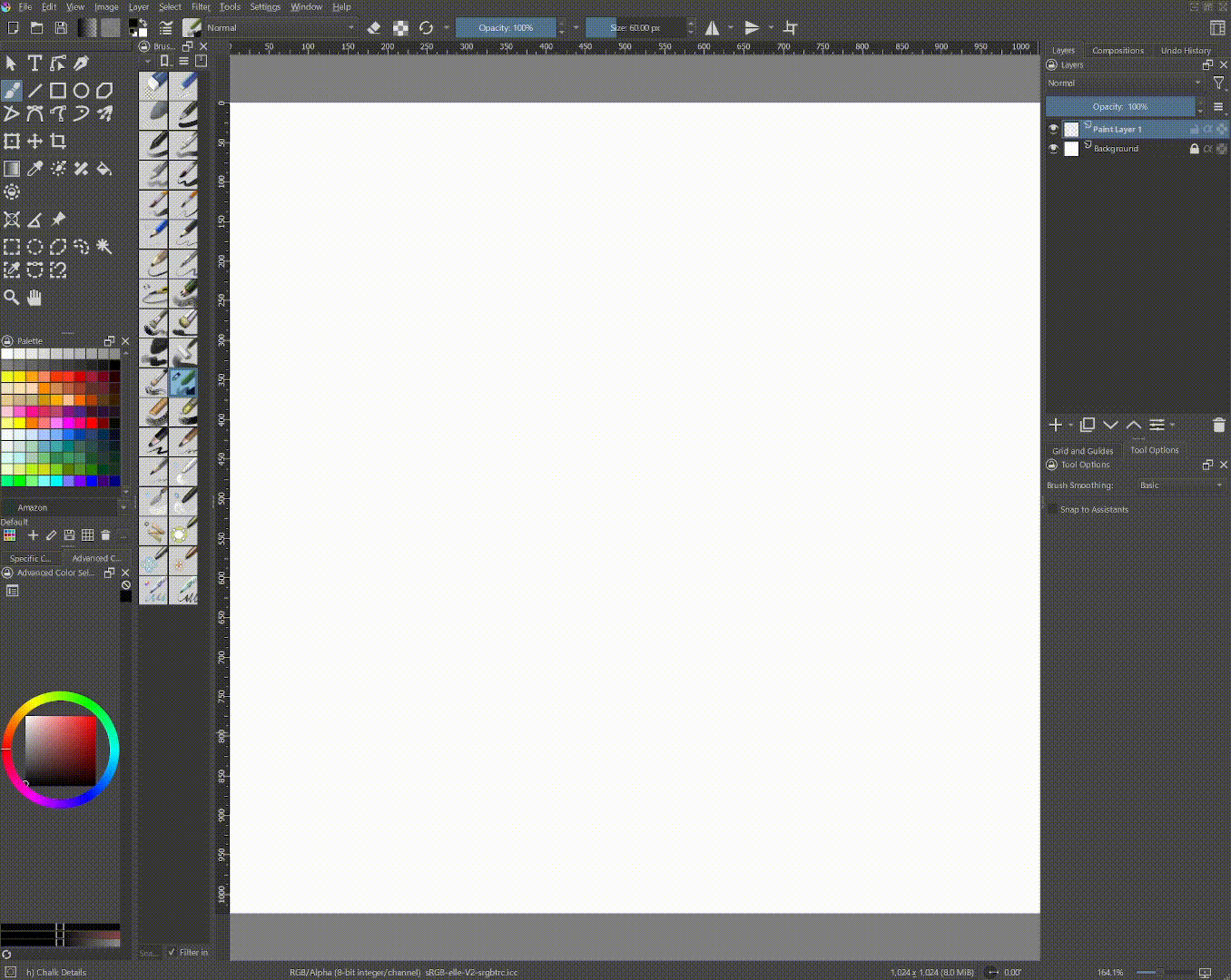Screen dimensions: 1231x980
Task: Save the document using the toolbar icon
Action: [61, 28]
